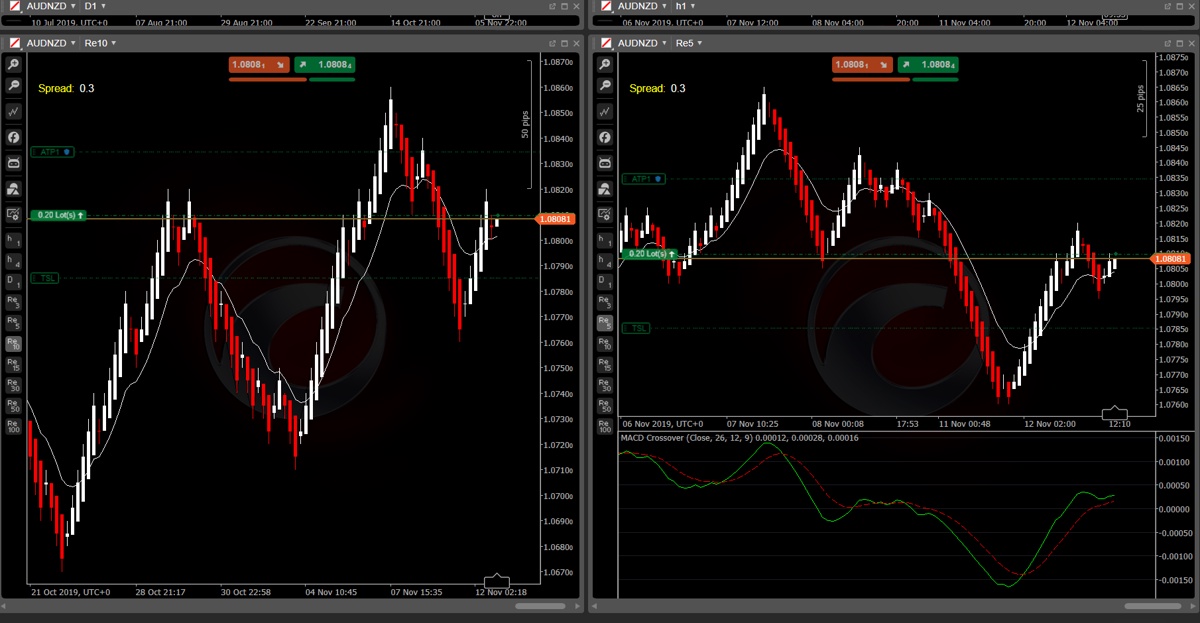
Task: Select Re5 renko period in Re10 chart
Action: [x=14, y=323]
